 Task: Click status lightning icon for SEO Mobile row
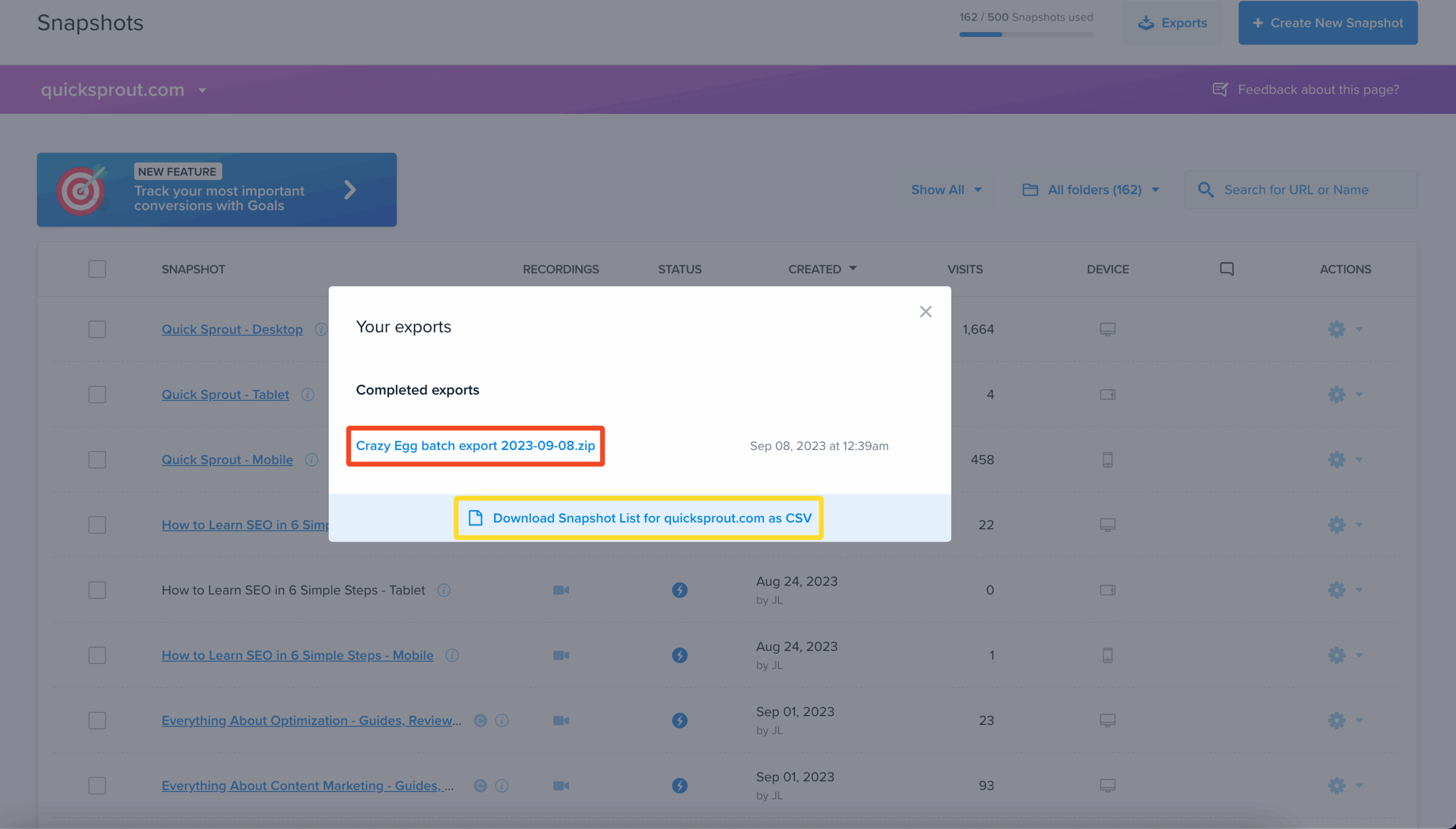pyautogui.click(x=679, y=655)
